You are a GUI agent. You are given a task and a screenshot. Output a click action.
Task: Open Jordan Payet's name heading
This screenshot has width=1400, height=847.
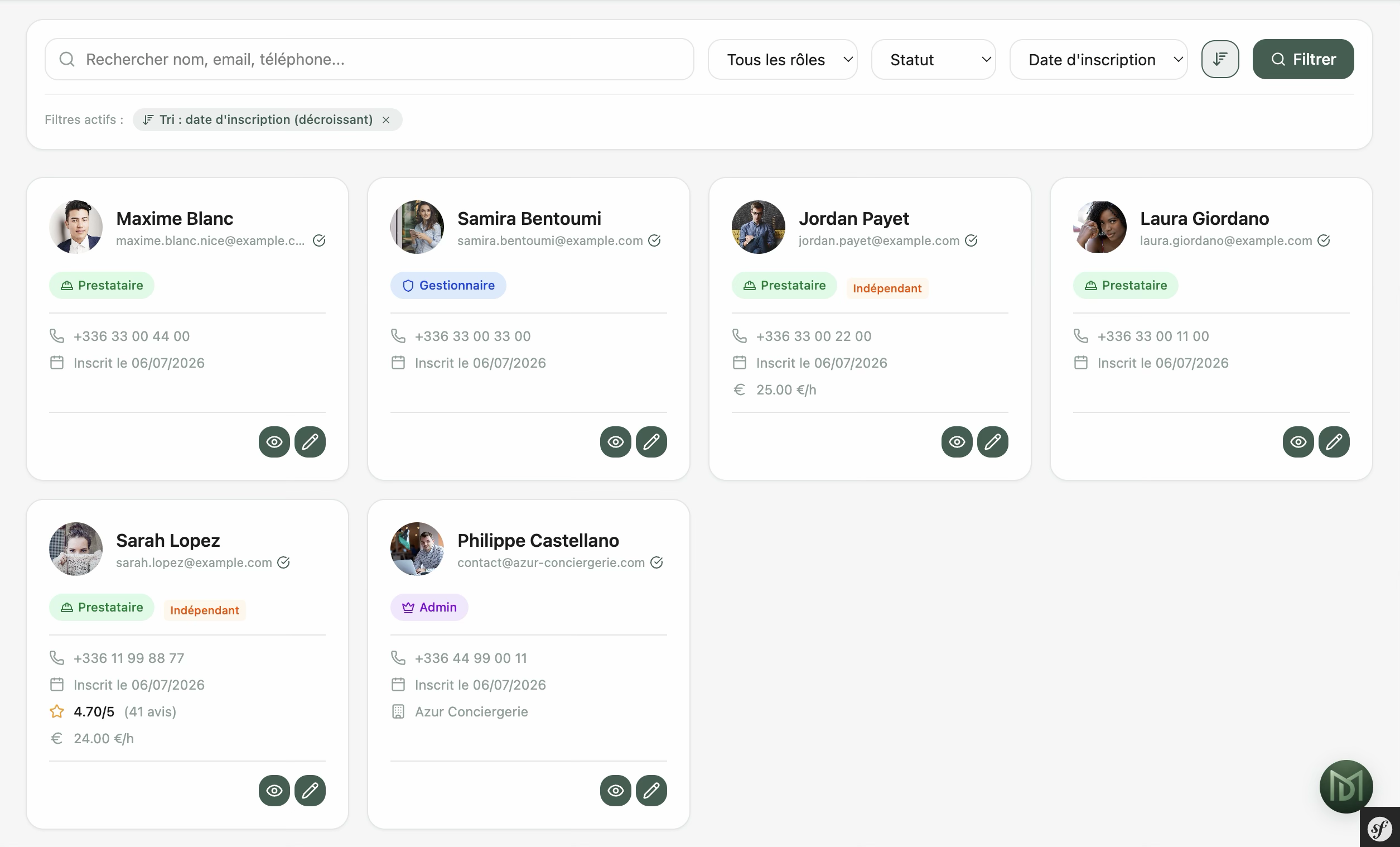[x=853, y=218]
